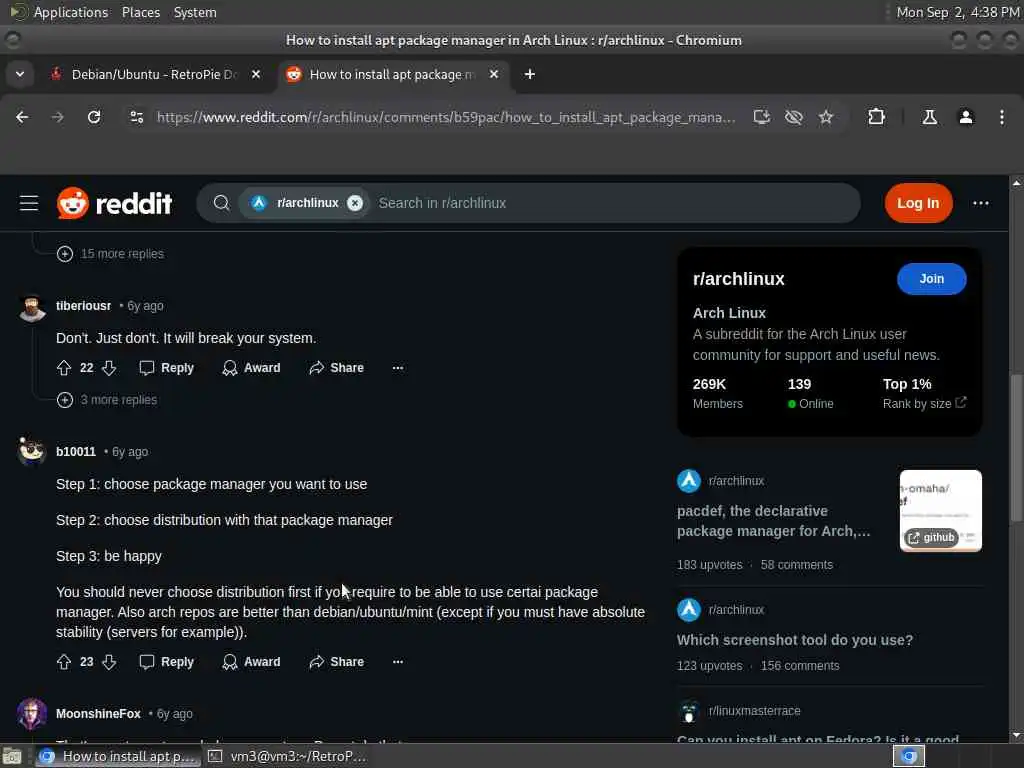Open the System menu
Screen dimensions: 1024x768
pyautogui.click(x=195, y=12)
